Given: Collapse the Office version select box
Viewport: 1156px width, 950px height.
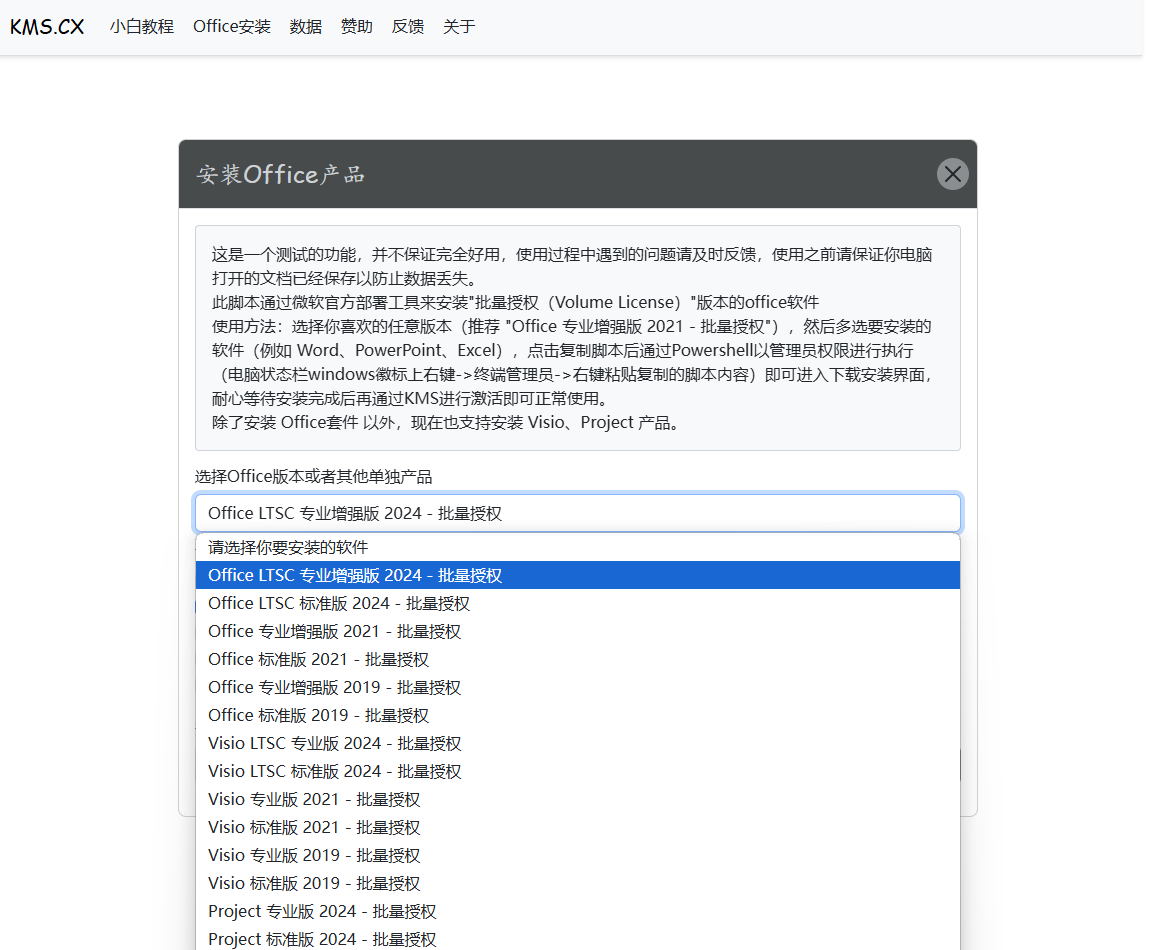Looking at the screenshot, I should [x=577, y=513].
